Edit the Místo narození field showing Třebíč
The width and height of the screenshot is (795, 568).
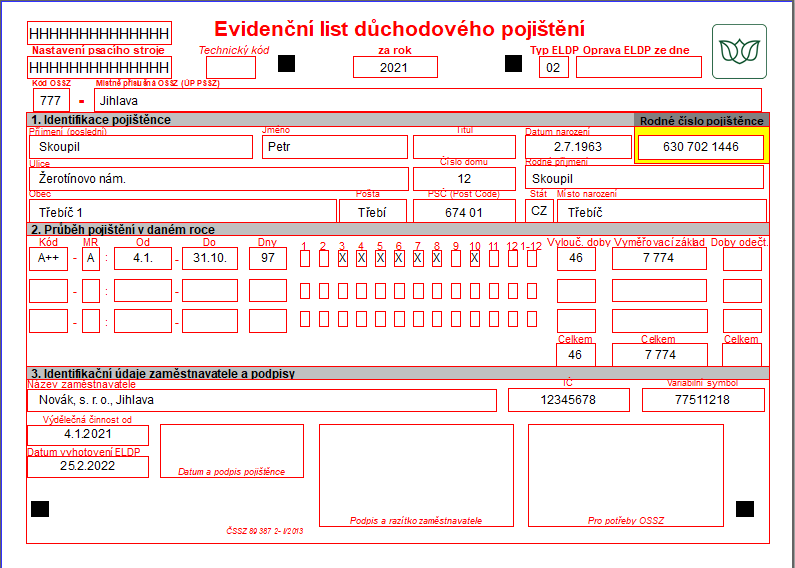(x=662, y=211)
